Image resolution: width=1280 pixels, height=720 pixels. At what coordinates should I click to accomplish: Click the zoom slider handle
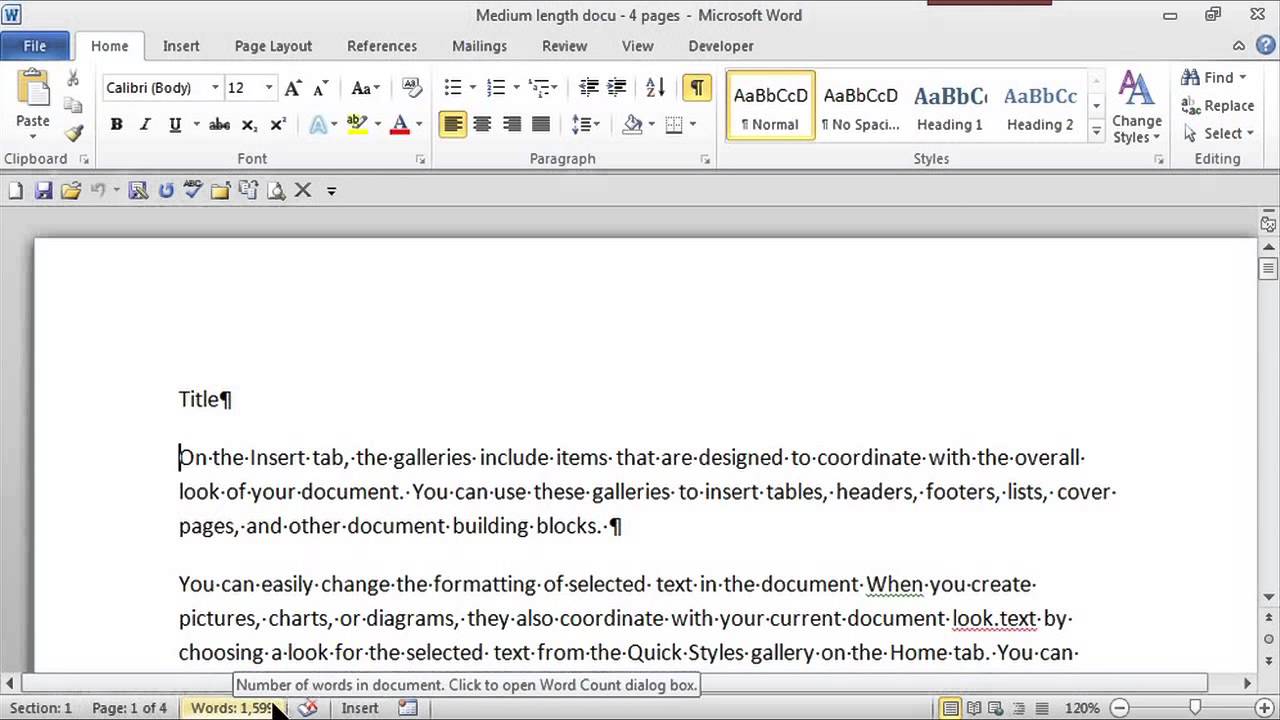click(1194, 708)
